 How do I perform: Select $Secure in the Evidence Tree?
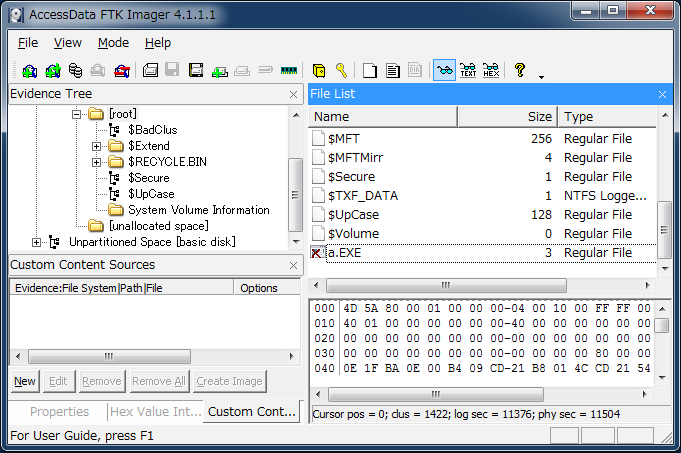[x=149, y=178]
